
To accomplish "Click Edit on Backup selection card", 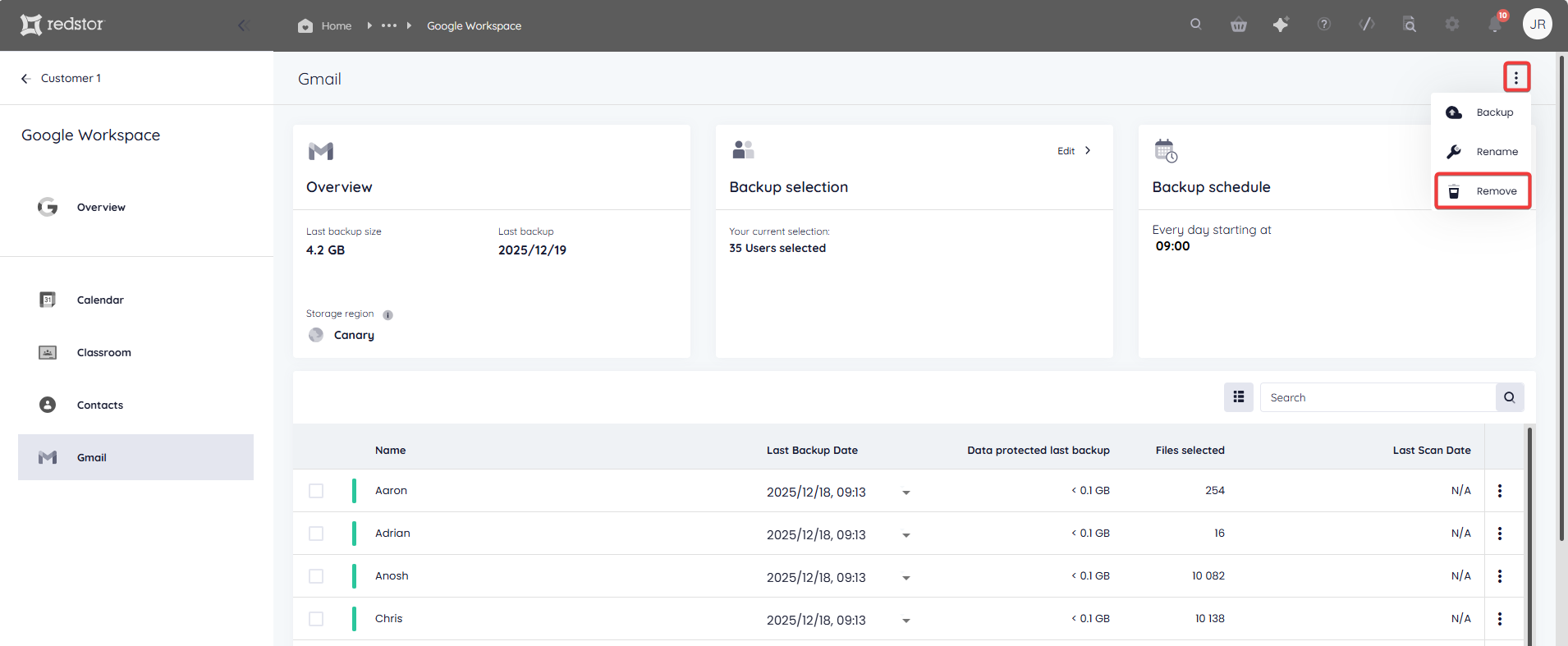I will [x=1074, y=150].
